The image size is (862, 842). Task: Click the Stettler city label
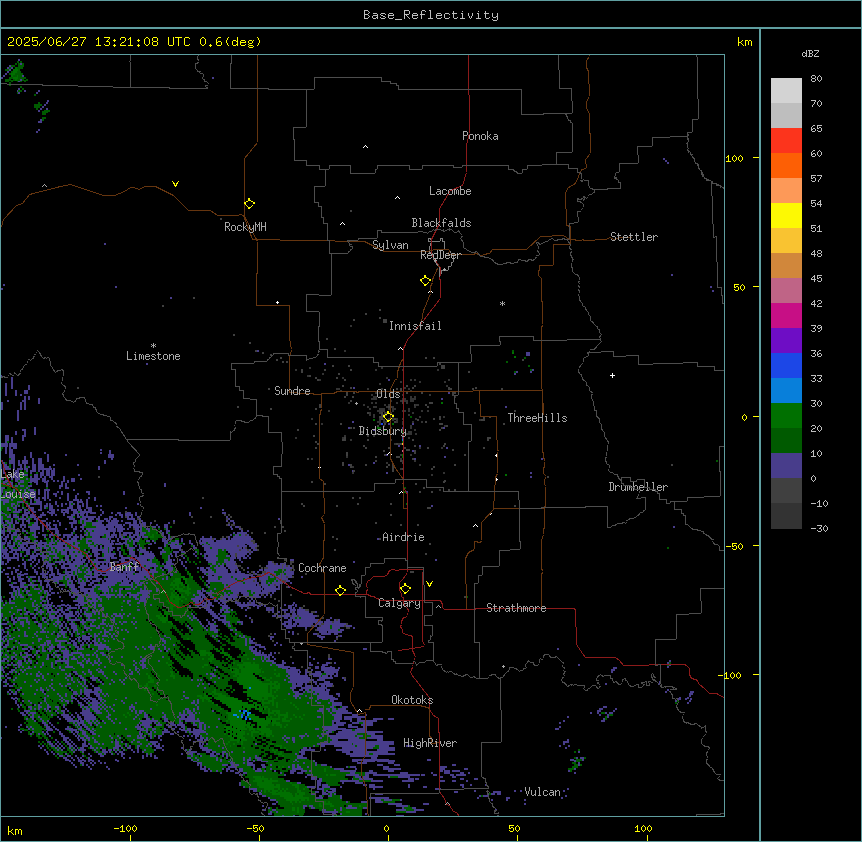coord(634,237)
